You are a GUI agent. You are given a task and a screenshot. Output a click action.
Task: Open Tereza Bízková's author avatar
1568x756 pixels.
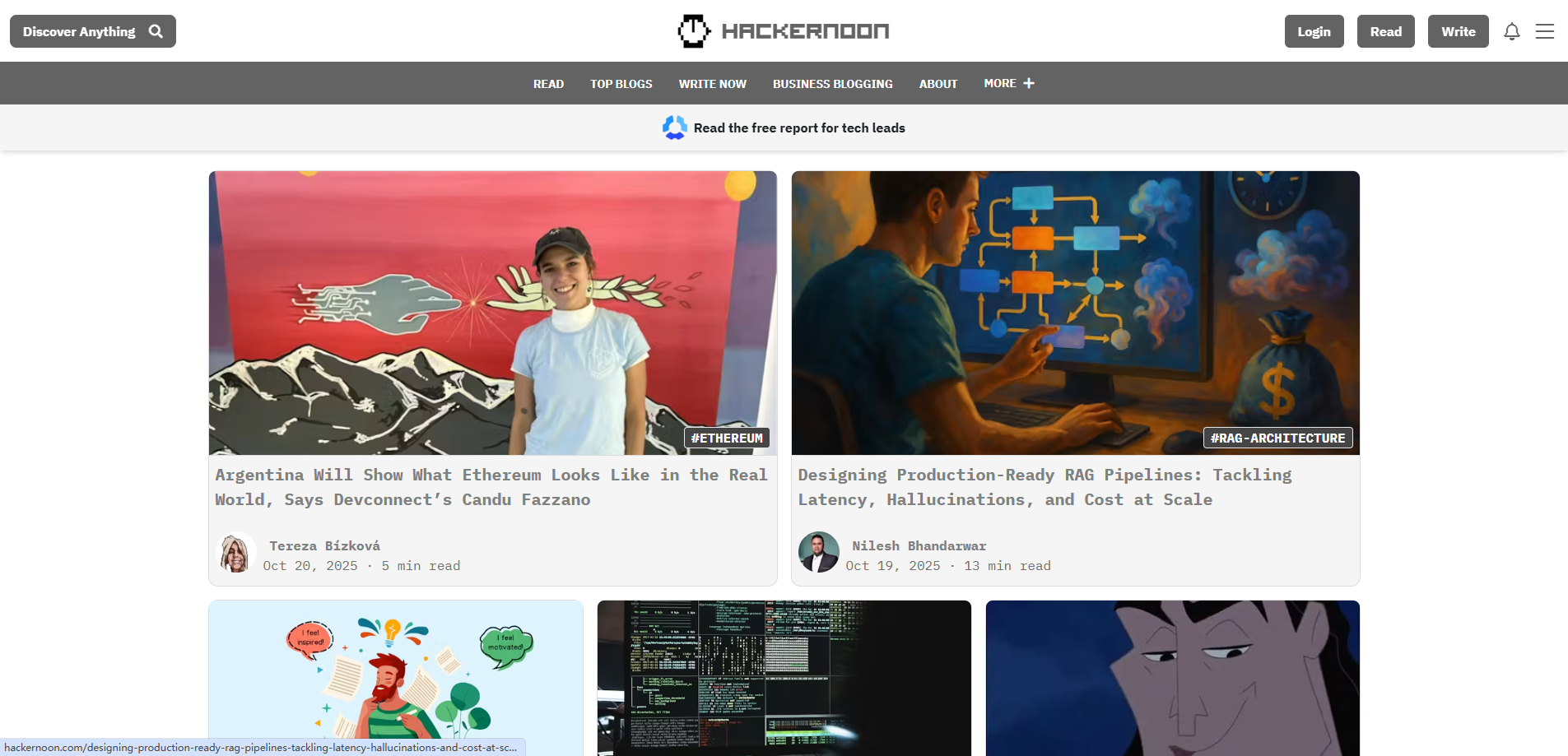[x=236, y=553]
